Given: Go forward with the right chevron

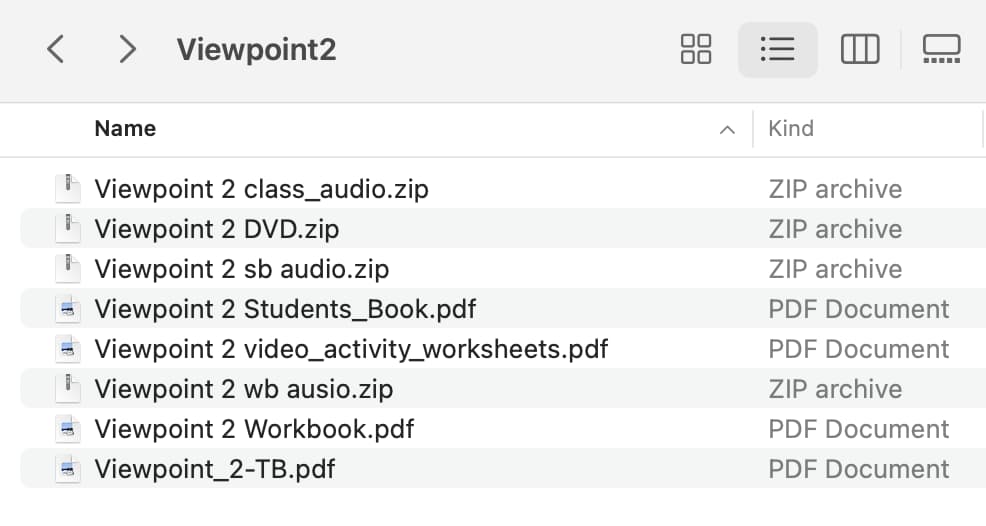Looking at the screenshot, I should [128, 49].
